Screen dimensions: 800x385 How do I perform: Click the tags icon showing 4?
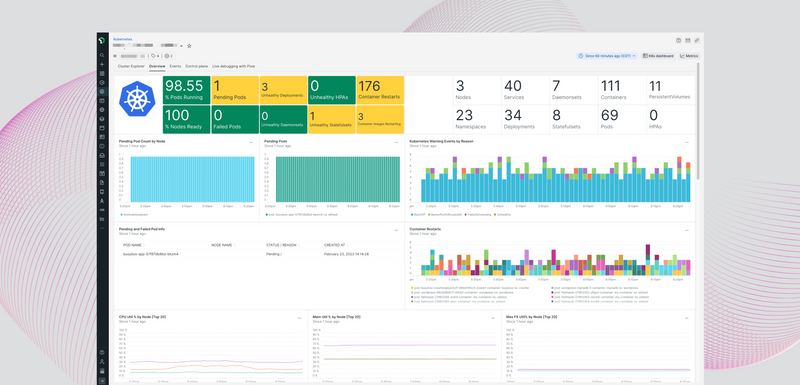(x=155, y=56)
